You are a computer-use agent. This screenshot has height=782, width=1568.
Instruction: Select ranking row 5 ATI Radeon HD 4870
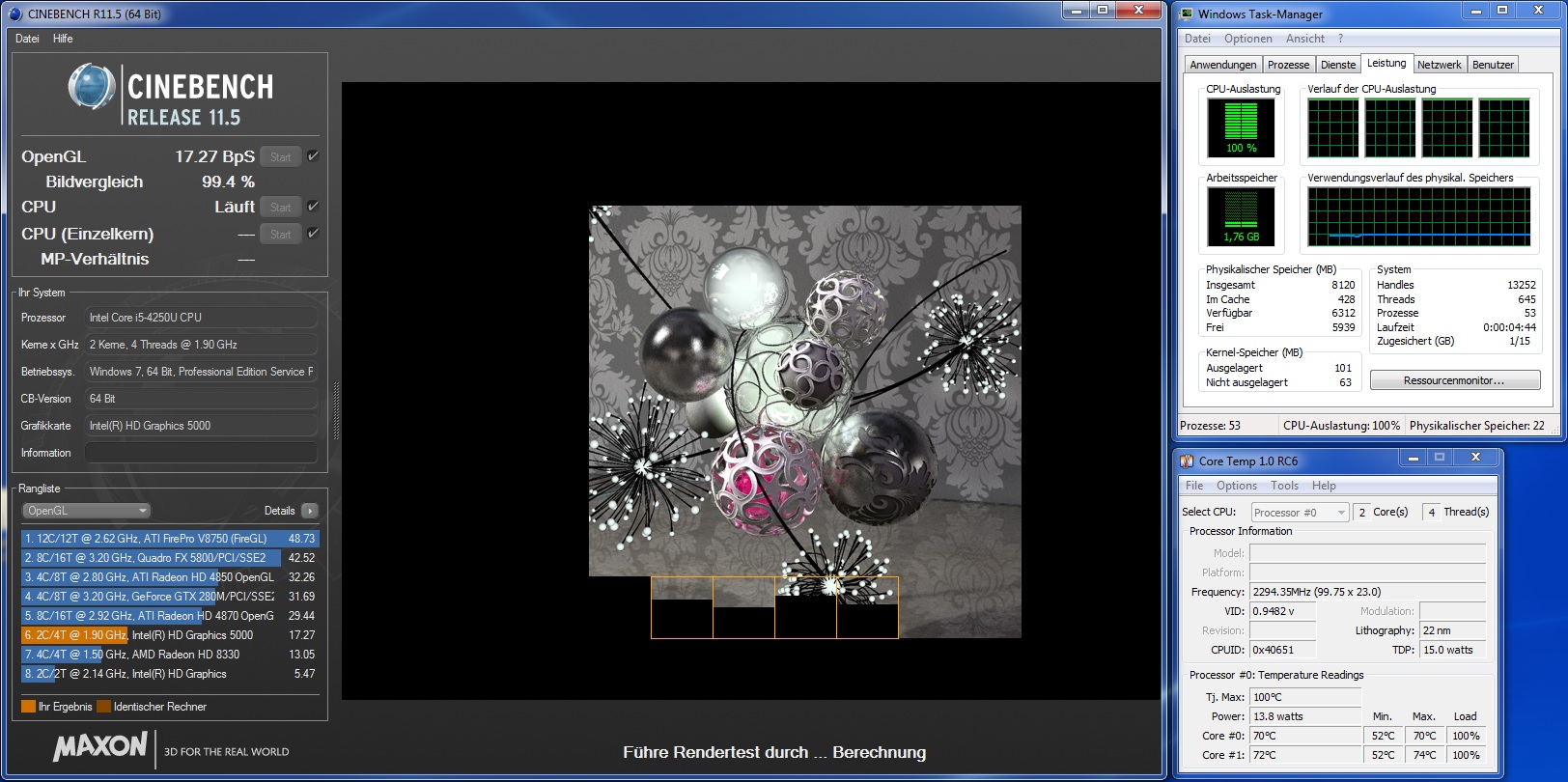[x=170, y=616]
